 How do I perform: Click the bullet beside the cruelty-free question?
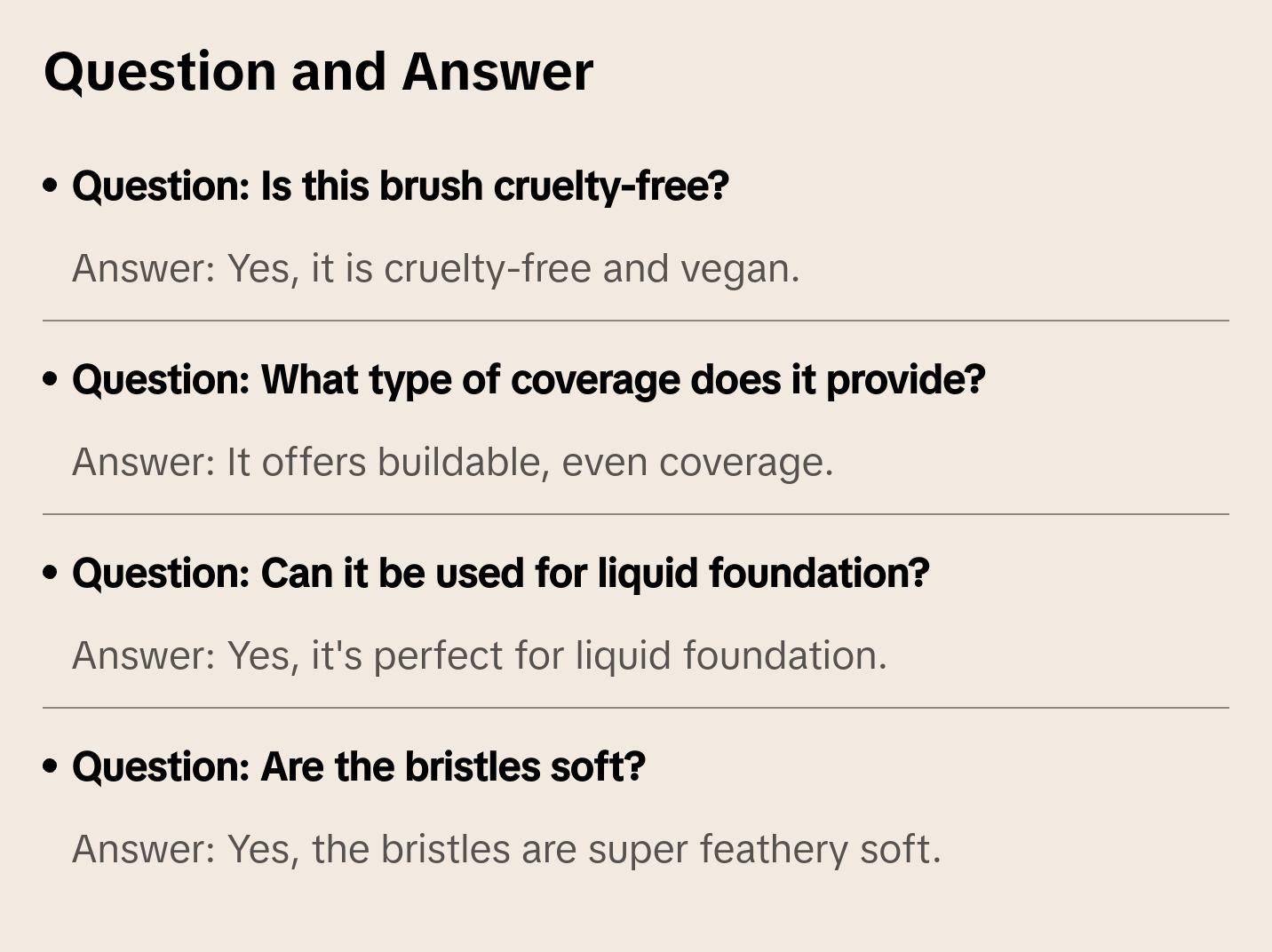[x=51, y=186]
